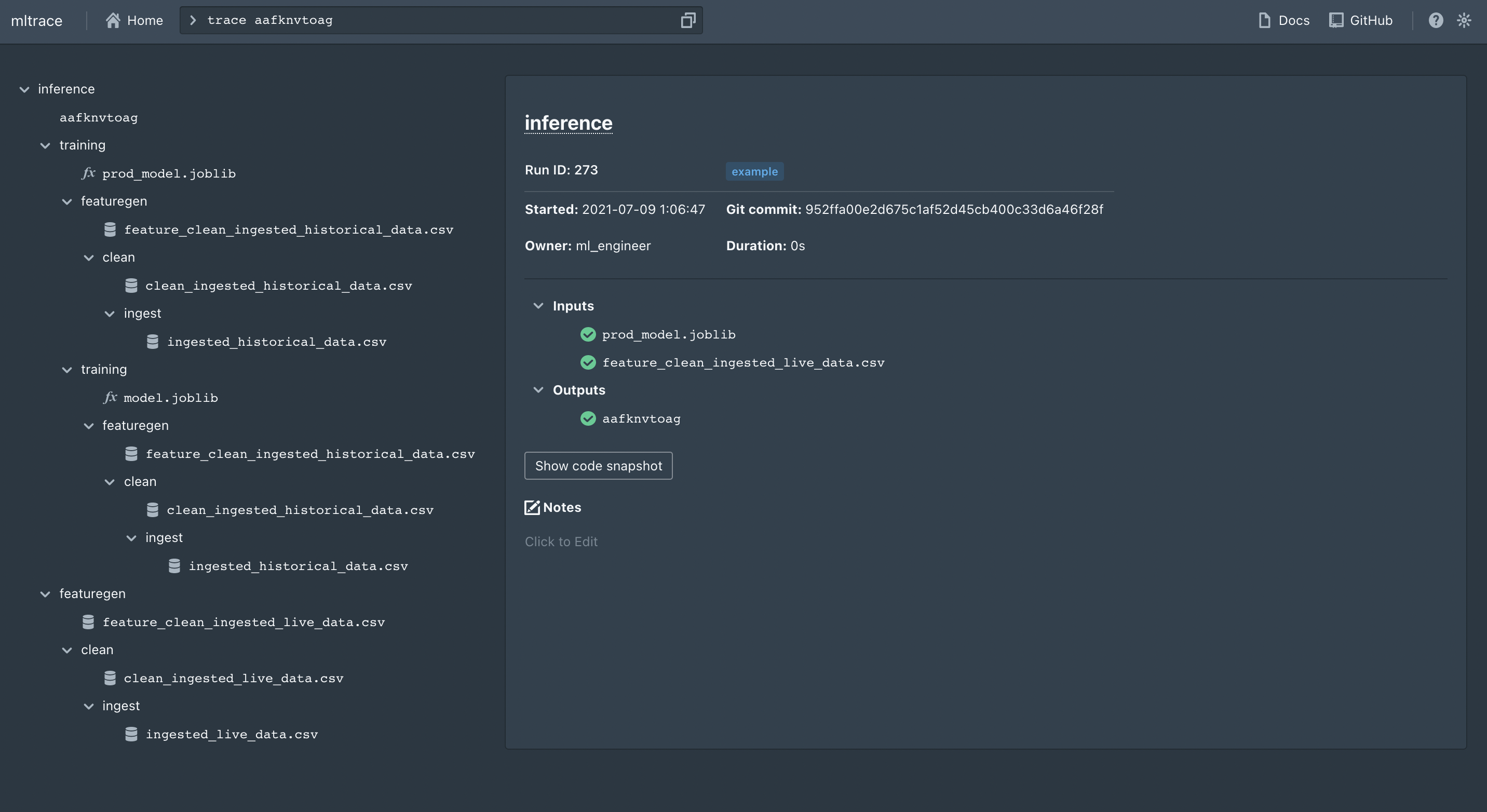Click fx icon beside model.joblib
This screenshot has height=812, width=1487.
coord(110,398)
